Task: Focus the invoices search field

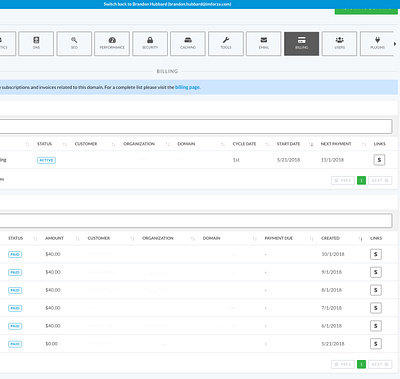Action: (196, 221)
